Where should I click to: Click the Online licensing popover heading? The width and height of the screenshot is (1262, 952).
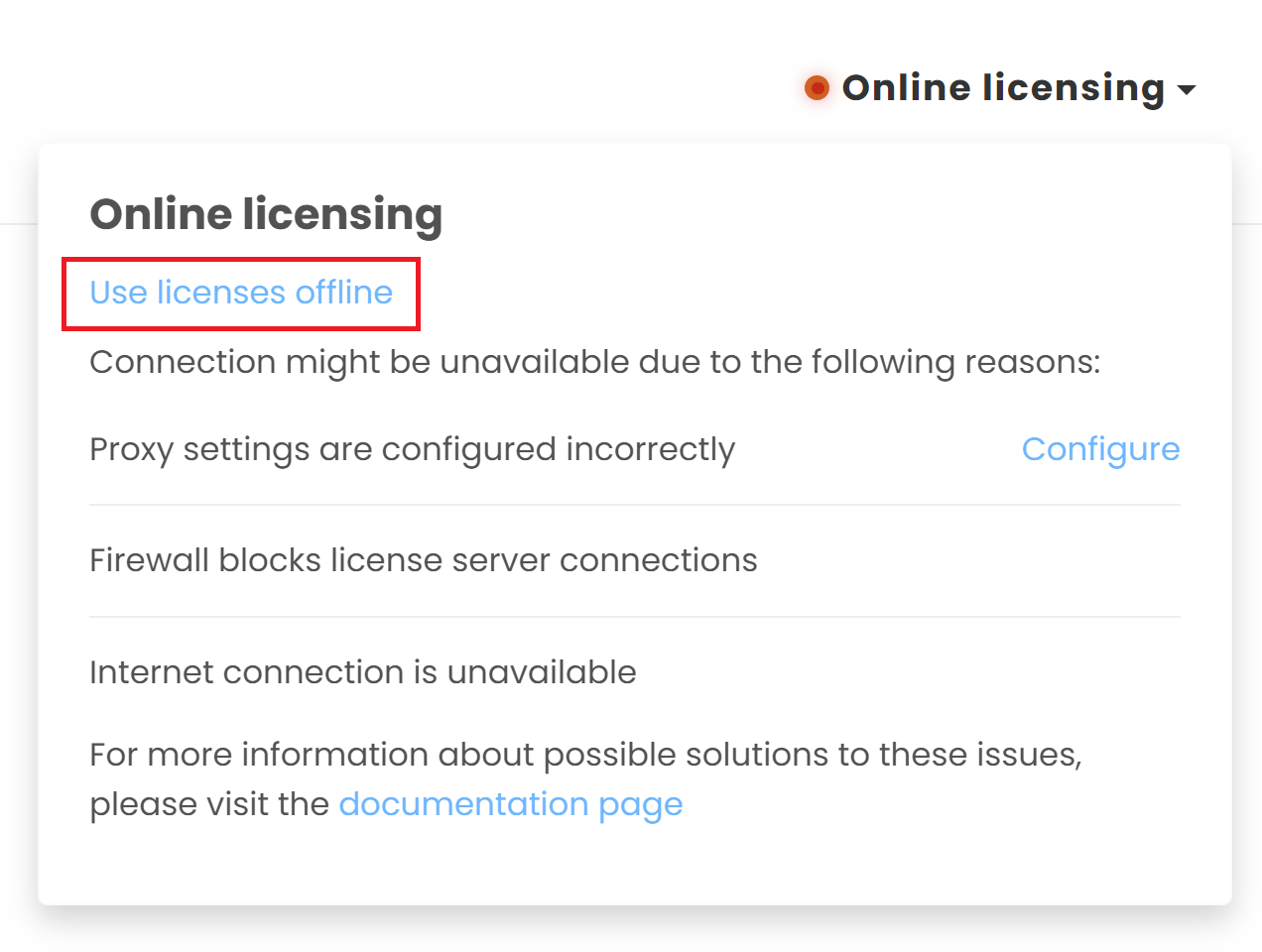[266, 213]
